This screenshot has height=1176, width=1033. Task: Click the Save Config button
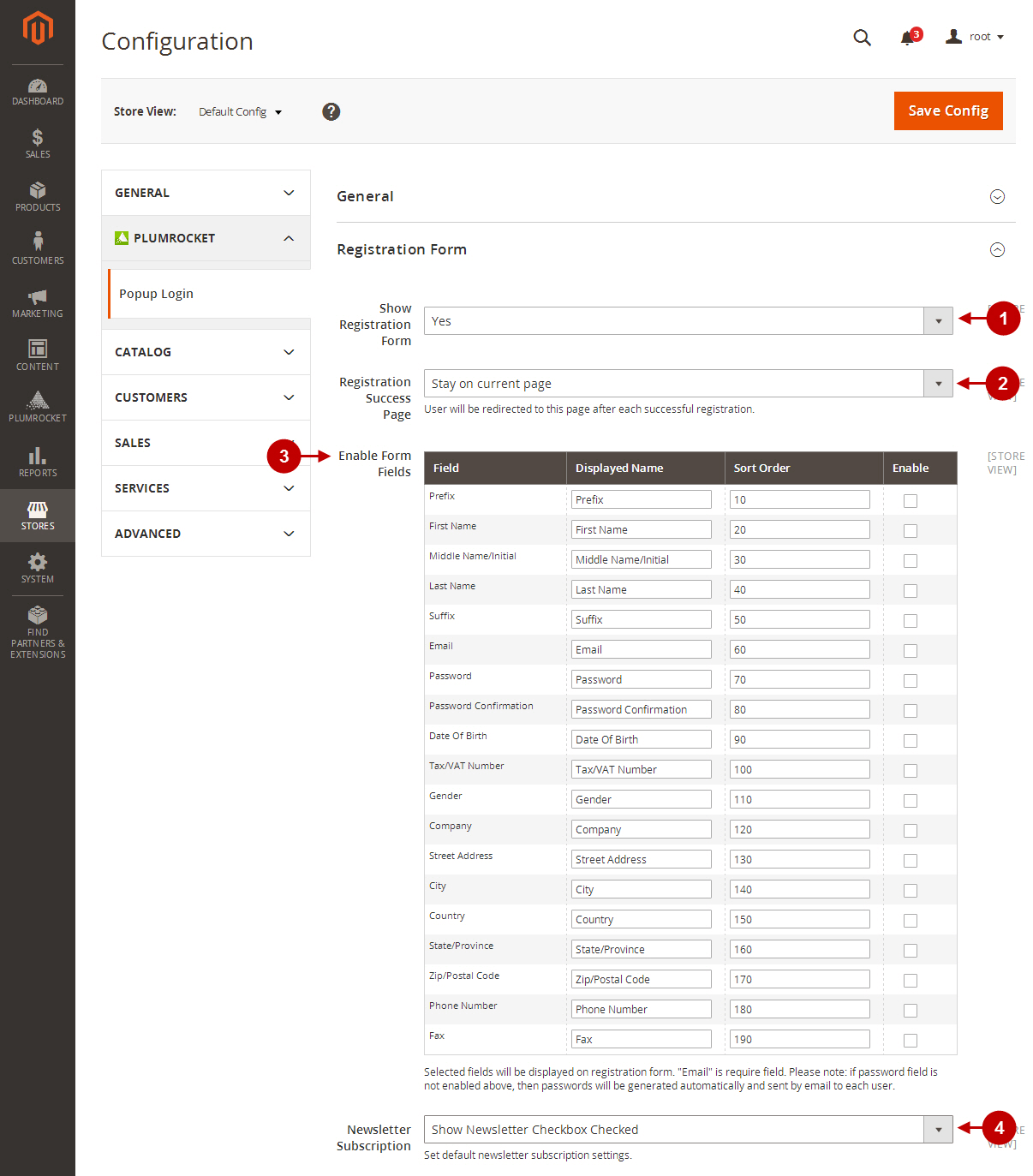coord(948,110)
